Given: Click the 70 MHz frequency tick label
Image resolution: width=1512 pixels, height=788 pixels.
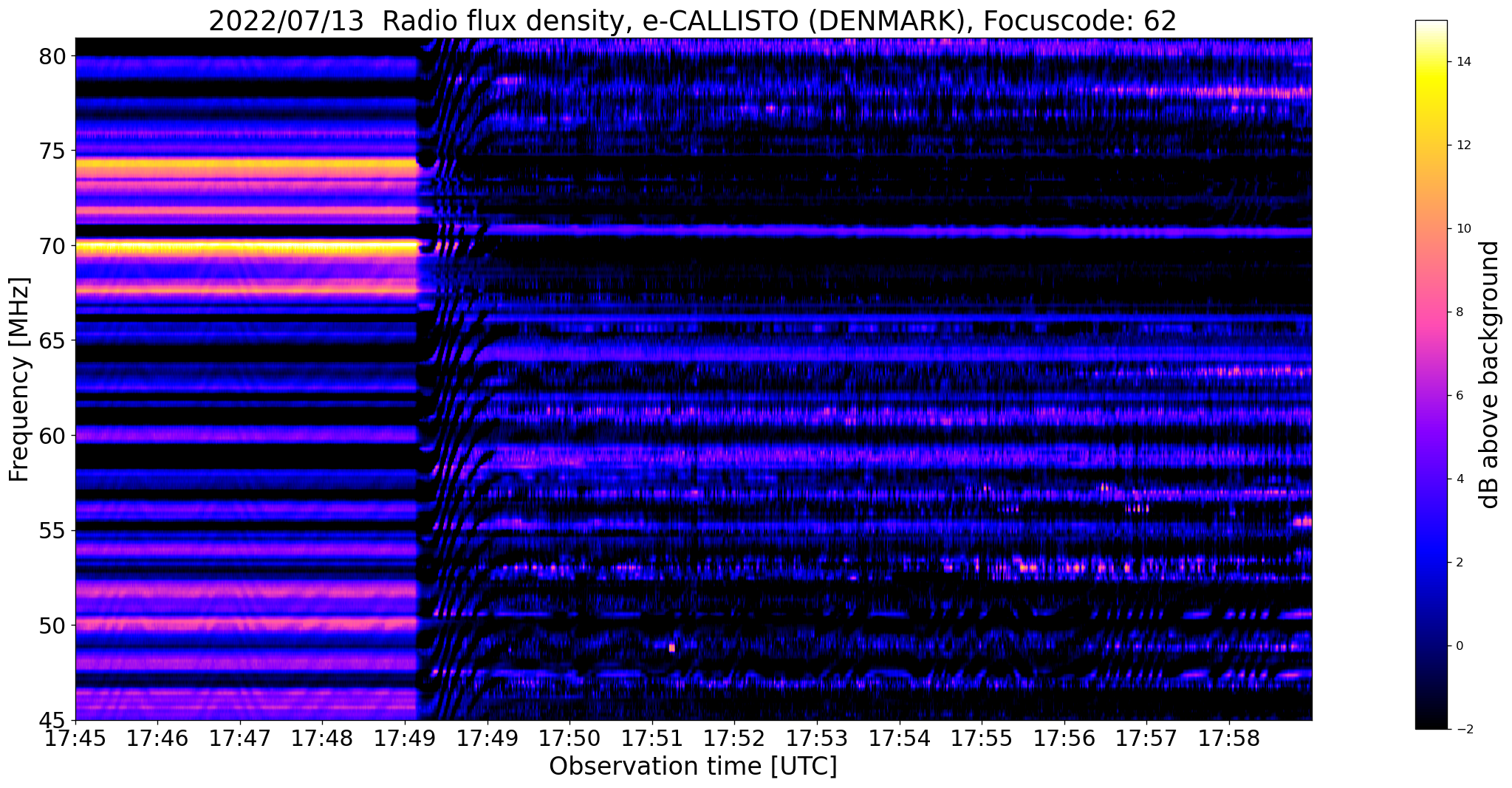Looking at the screenshot, I should coord(52,246).
